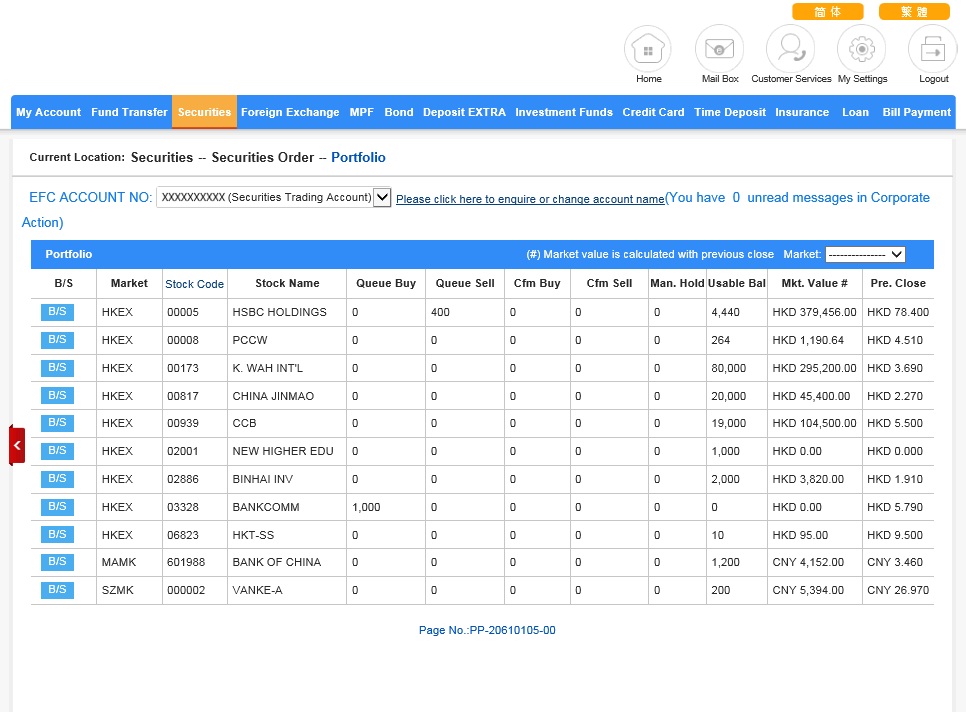
Task: Switch to Simplified Chinese language button
Action: [827, 12]
